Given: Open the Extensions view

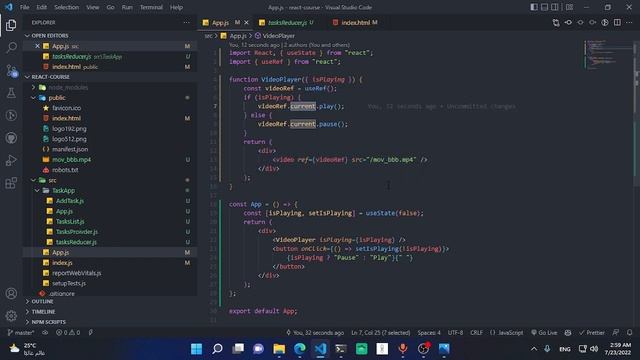Looking at the screenshot, I should click(11, 182).
